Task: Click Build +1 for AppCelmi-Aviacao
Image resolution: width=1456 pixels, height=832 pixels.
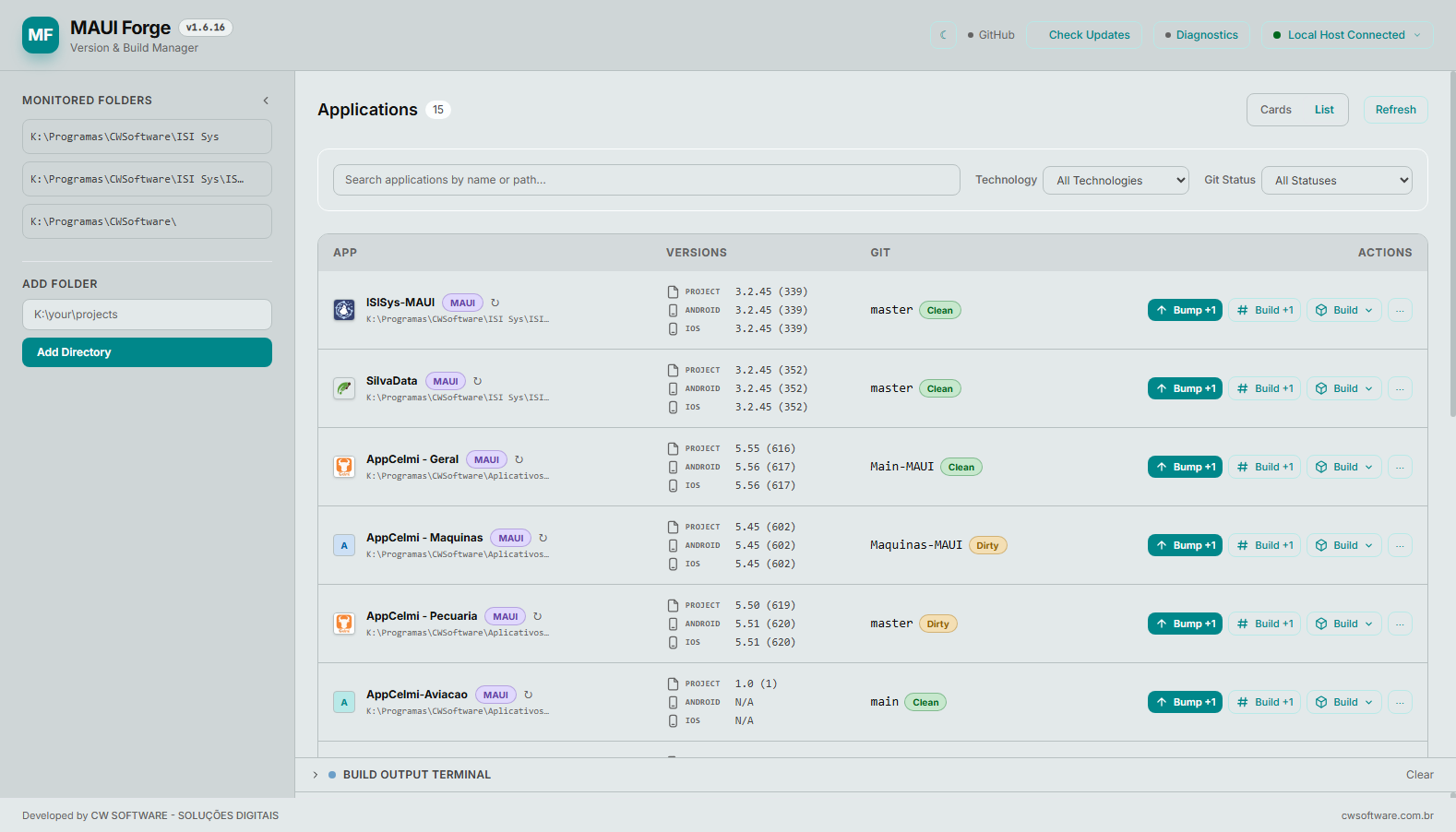Action: click(1264, 702)
